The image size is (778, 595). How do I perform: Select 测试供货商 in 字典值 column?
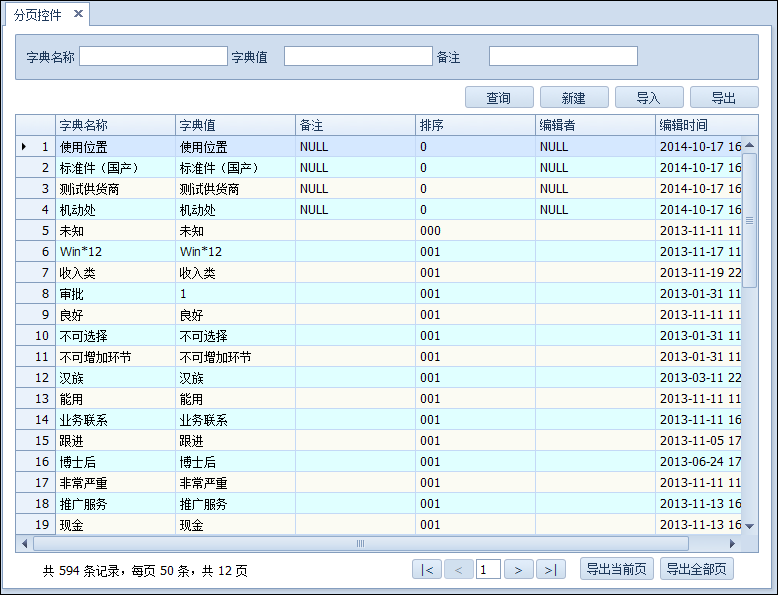click(x=235, y=189)
